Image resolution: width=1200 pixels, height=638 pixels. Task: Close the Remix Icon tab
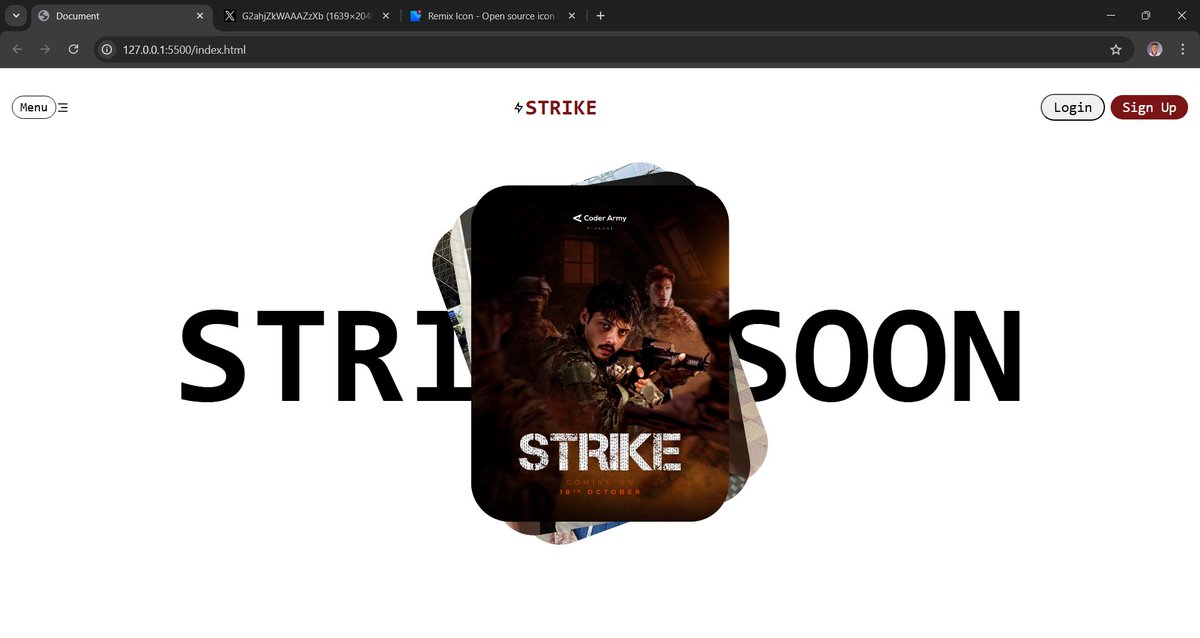[x=572, y=16]
